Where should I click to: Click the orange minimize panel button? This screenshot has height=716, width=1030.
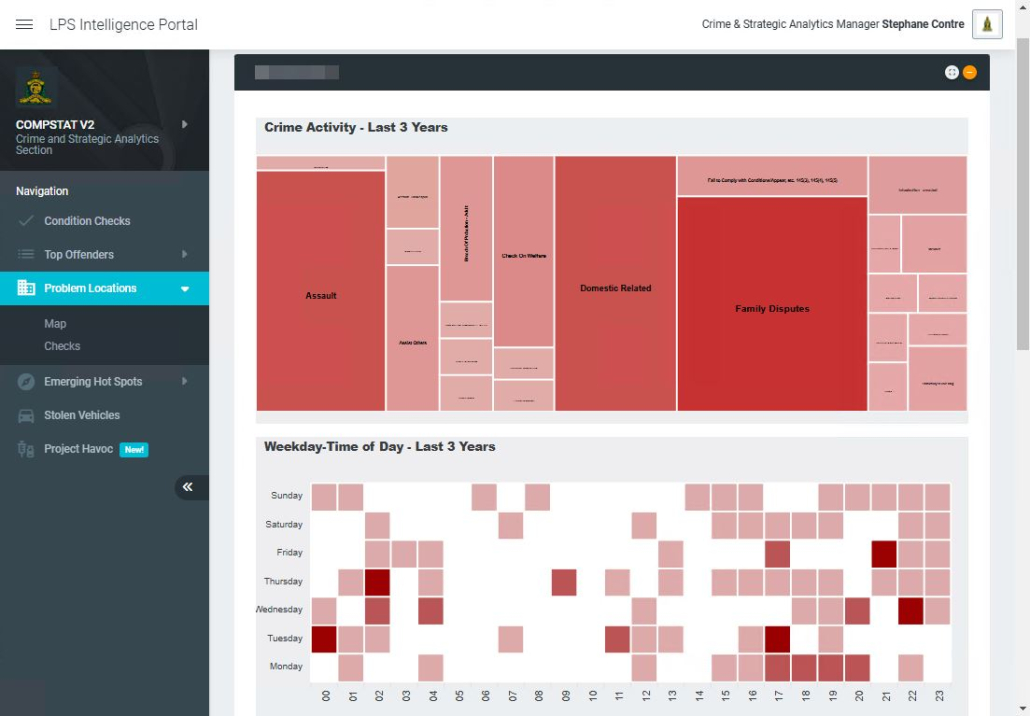(969, 72)
